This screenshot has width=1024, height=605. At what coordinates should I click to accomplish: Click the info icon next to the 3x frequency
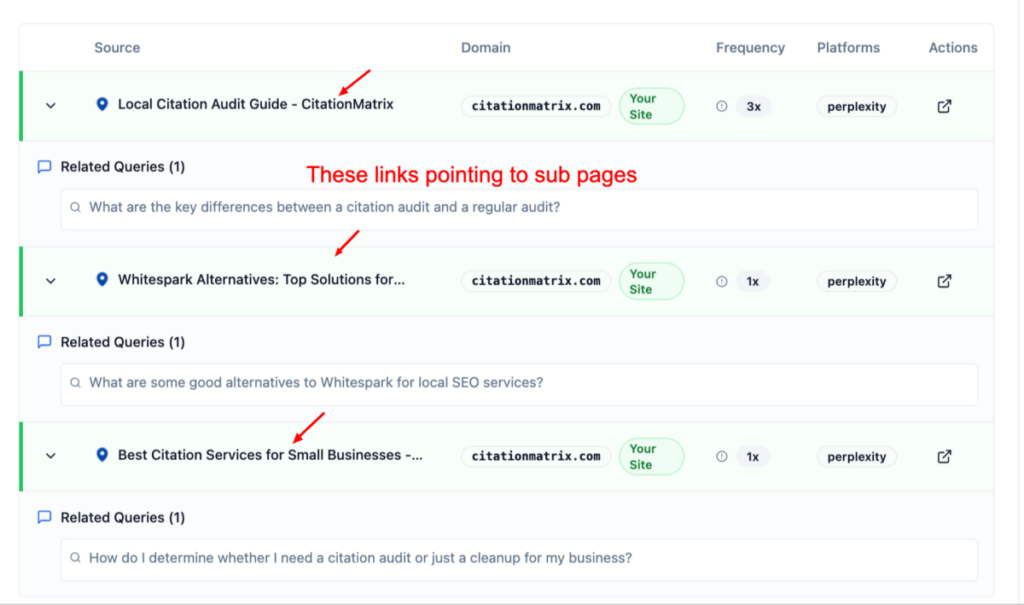[721, 106]
